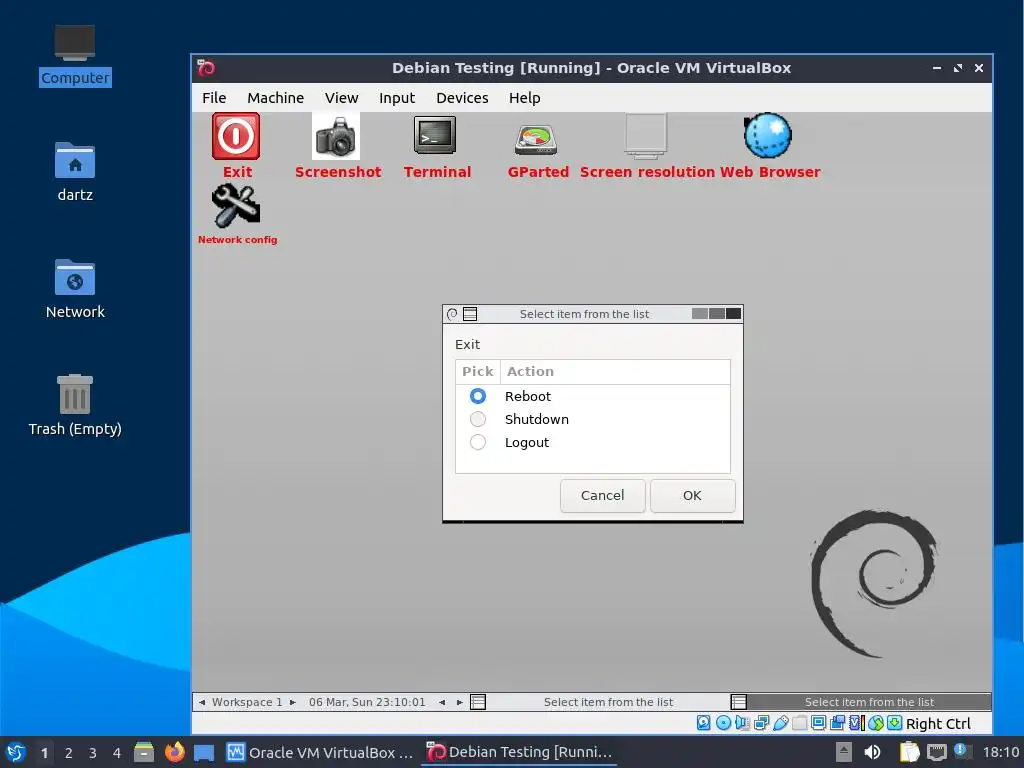Click the Action column header
This screenshot has width=1024, height=768.
615,372
